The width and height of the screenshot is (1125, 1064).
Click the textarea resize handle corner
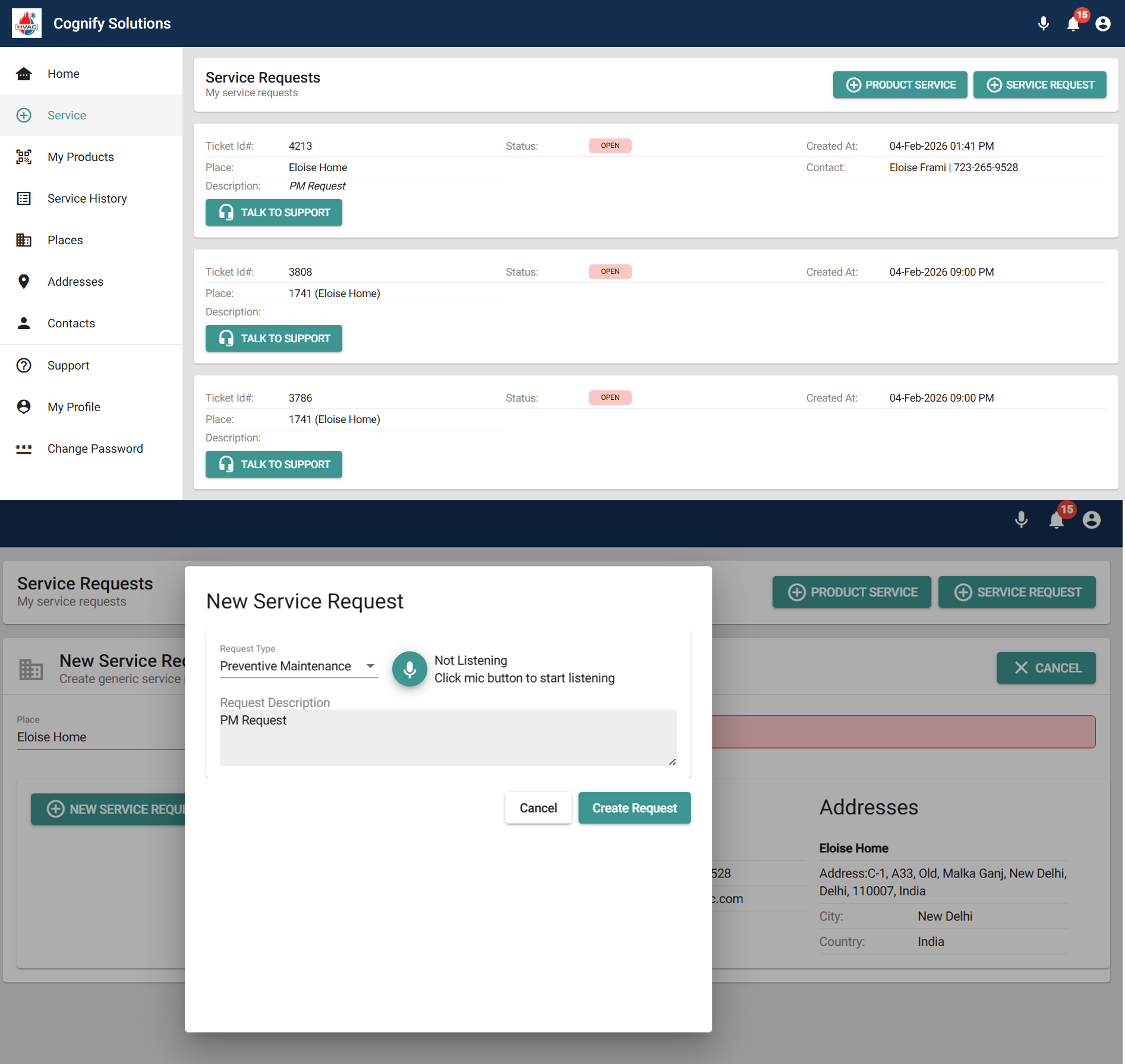[x=672, y=762]
